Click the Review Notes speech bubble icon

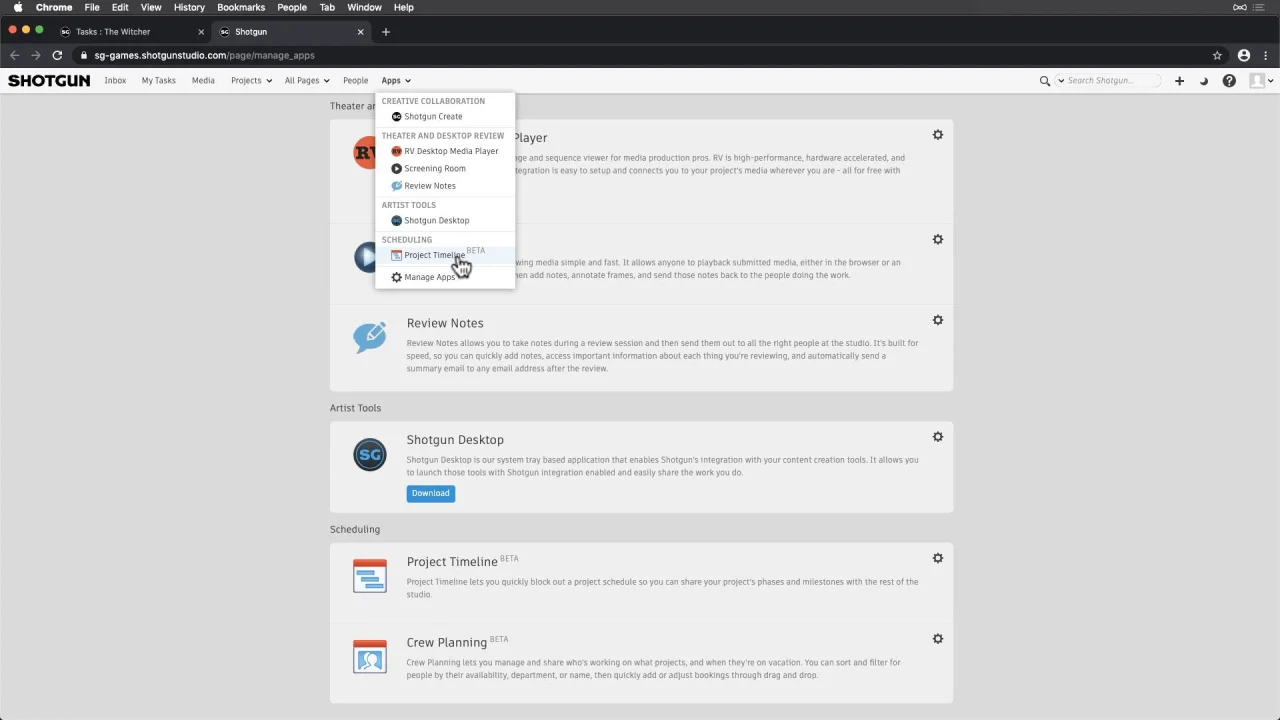[x=370, y=337]
